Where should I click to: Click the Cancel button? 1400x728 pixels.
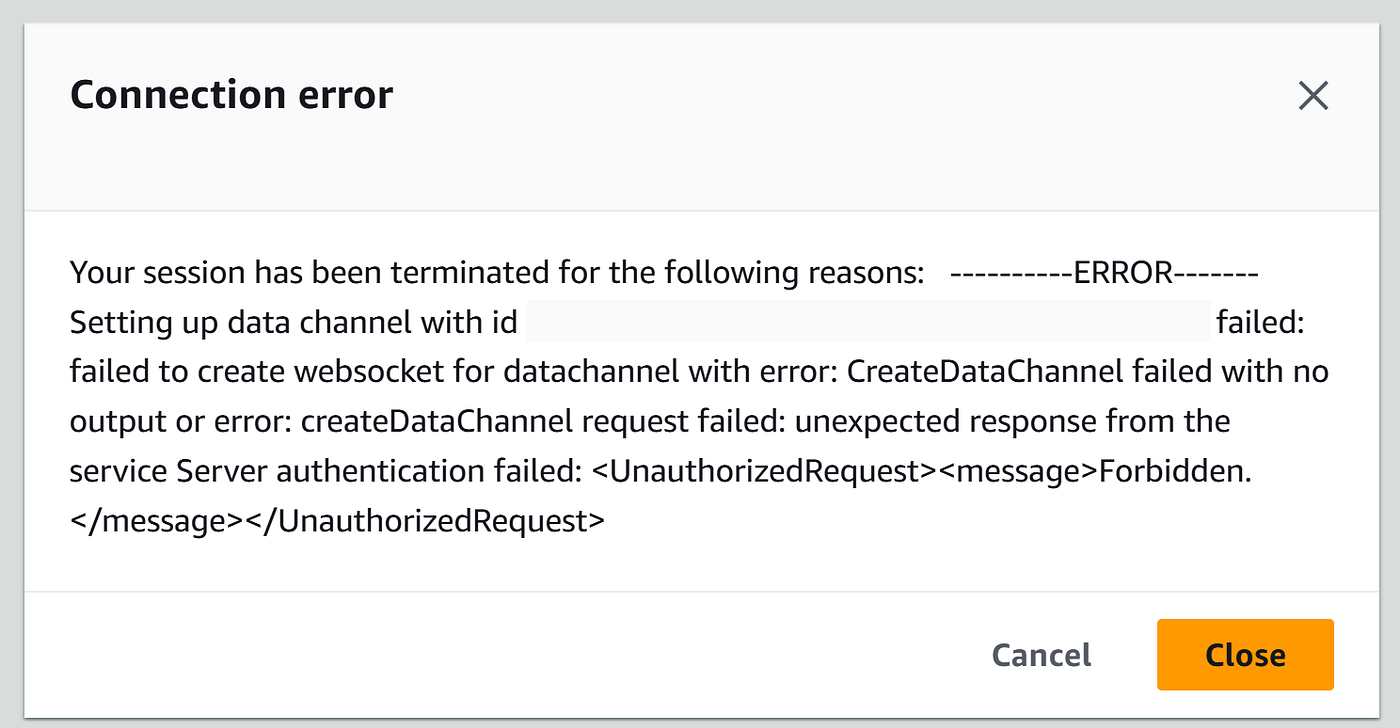(1041, 655)
